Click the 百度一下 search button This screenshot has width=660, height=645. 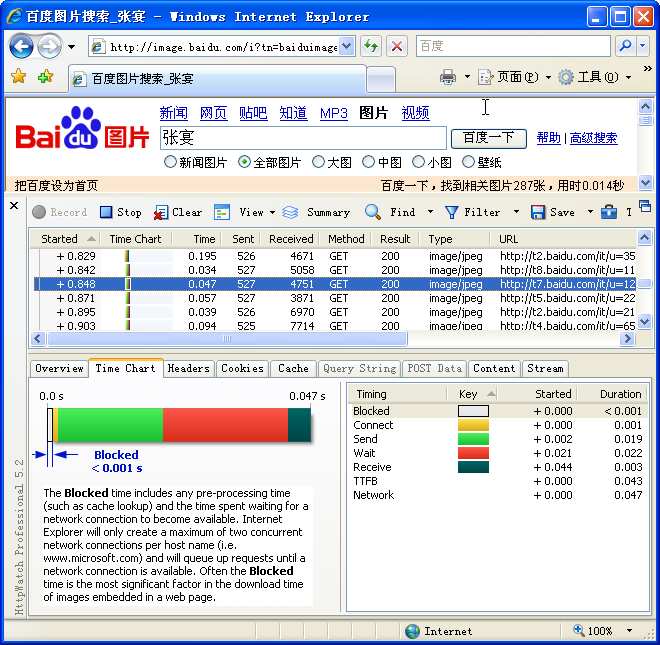click(x=489, y=138)
